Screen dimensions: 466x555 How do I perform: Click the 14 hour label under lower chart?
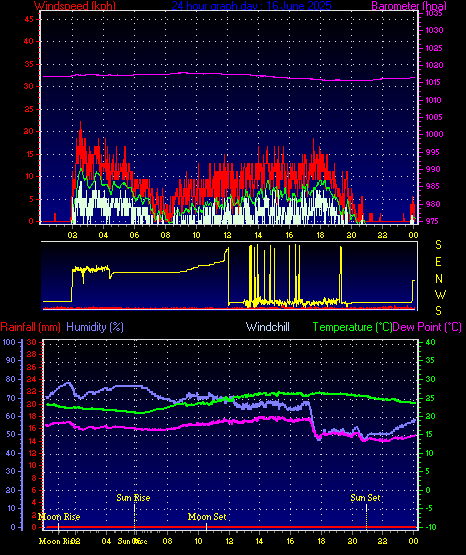click(259, 541)
